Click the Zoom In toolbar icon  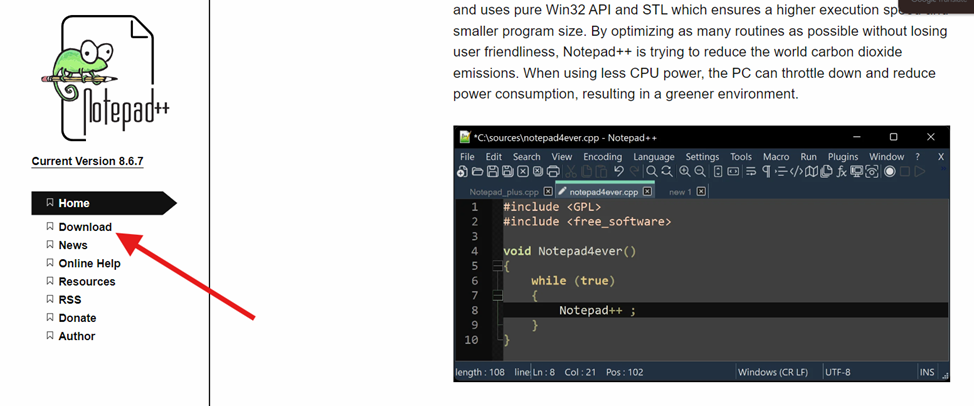[685, 171]
